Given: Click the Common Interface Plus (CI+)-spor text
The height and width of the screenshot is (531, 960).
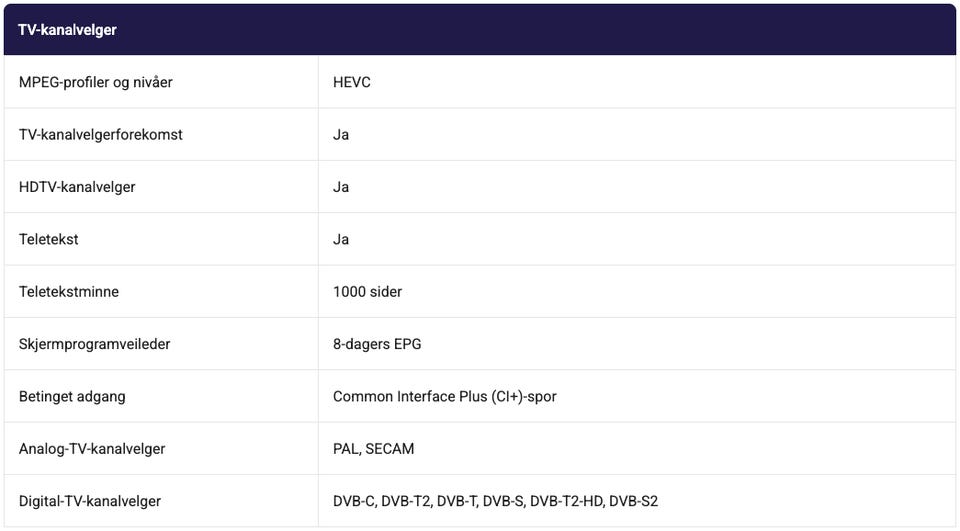Looking at the screenshot, I should (444, 397).
